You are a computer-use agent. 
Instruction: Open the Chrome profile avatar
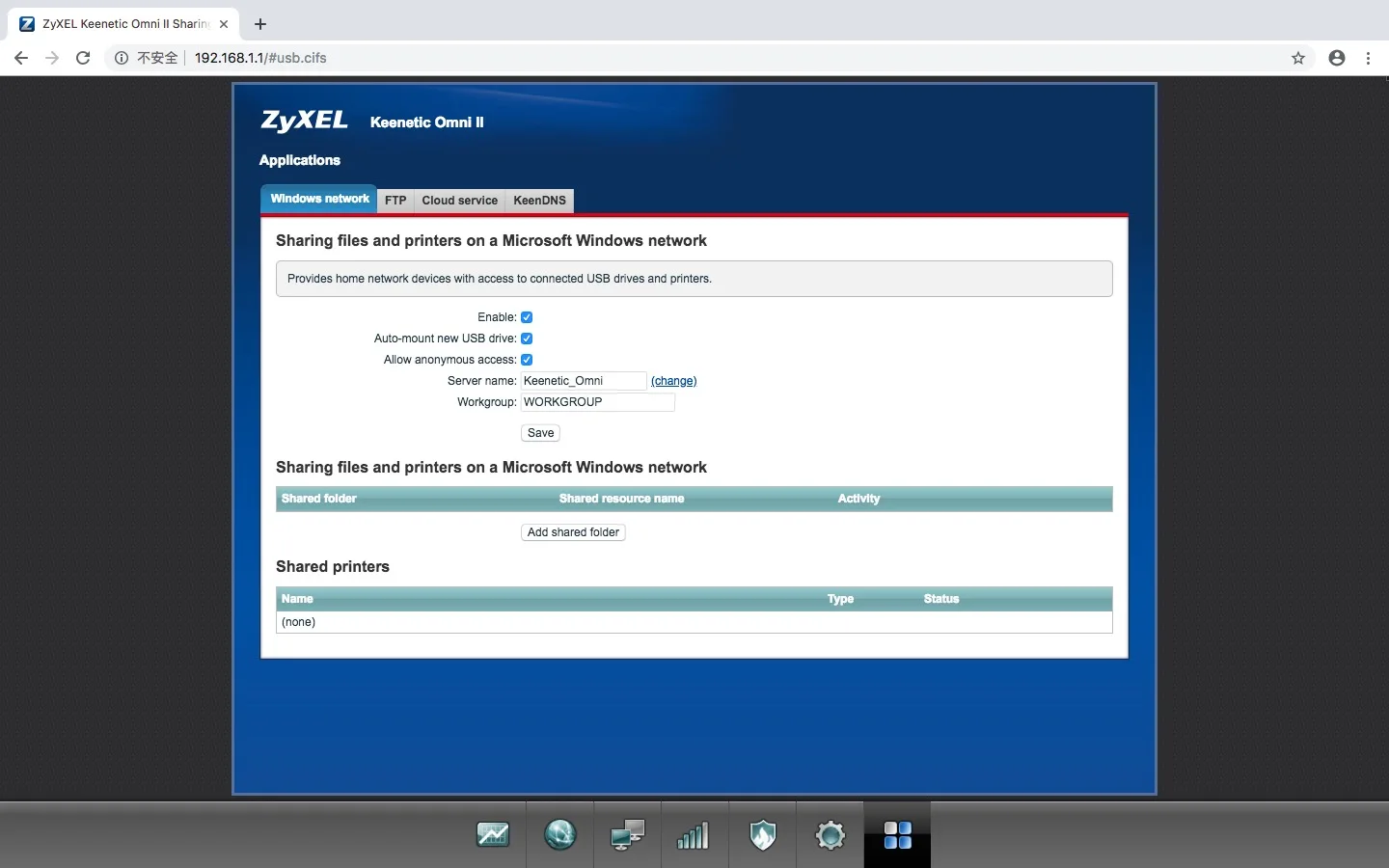1337,58
